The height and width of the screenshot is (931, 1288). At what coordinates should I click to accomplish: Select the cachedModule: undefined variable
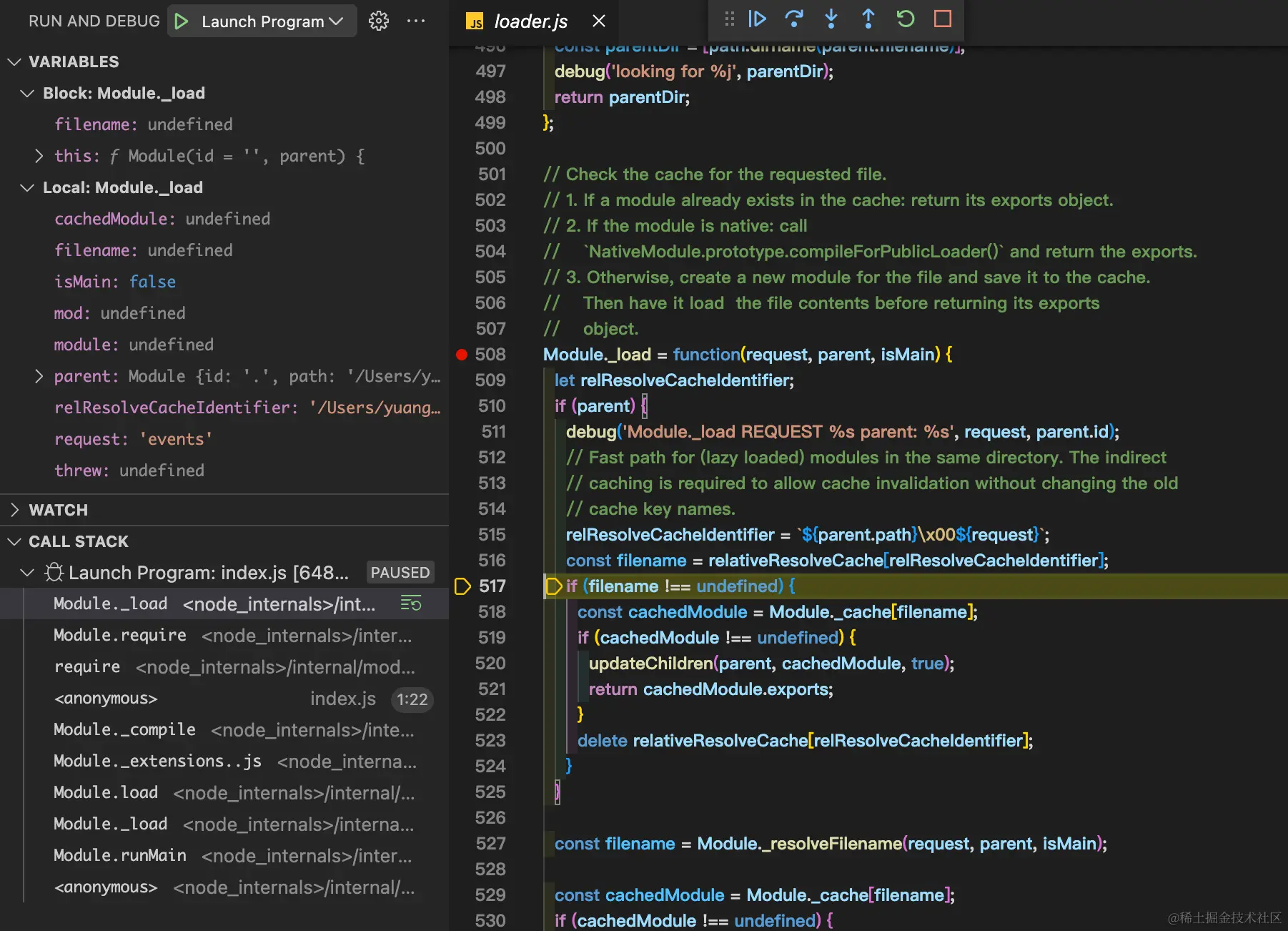tap(224, 219)
